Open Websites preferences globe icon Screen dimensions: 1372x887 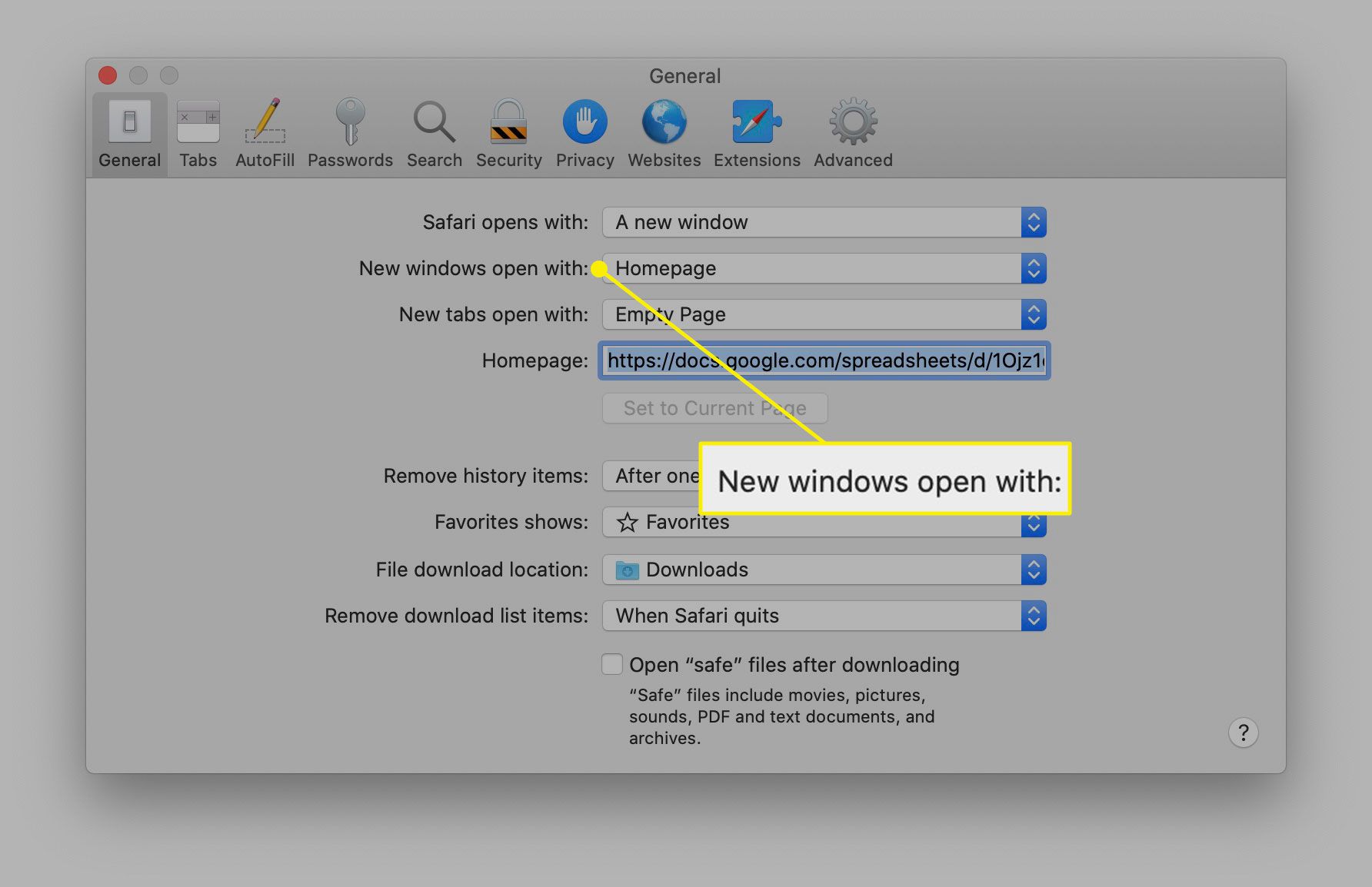click(x=664, y=121)
